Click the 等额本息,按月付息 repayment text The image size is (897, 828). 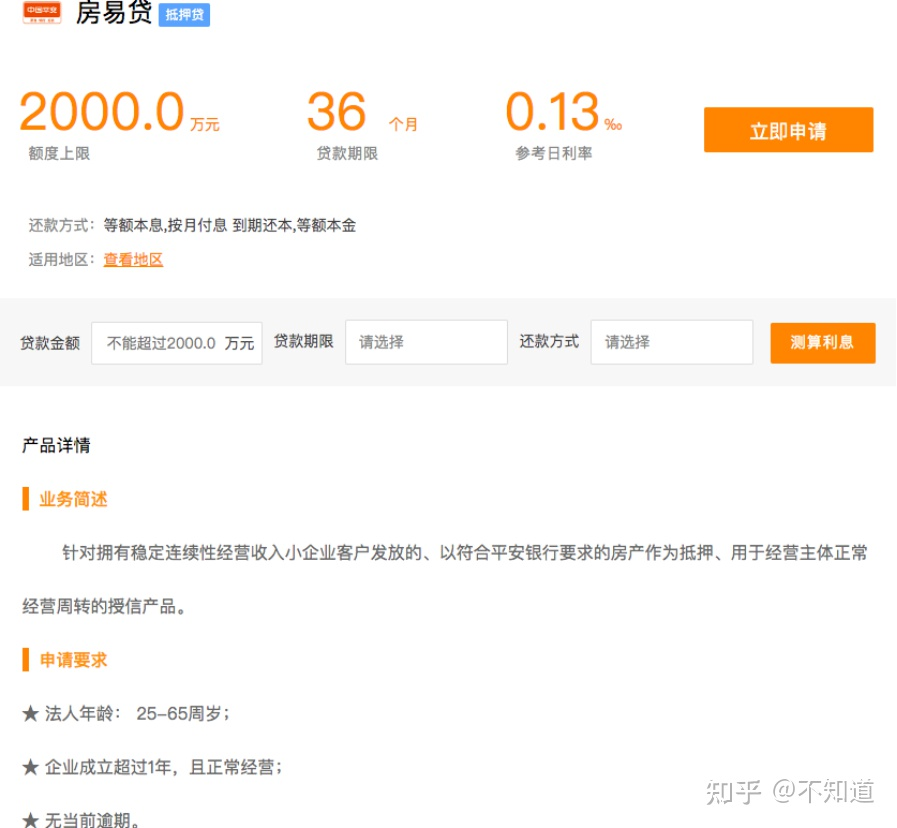(165, 225)
